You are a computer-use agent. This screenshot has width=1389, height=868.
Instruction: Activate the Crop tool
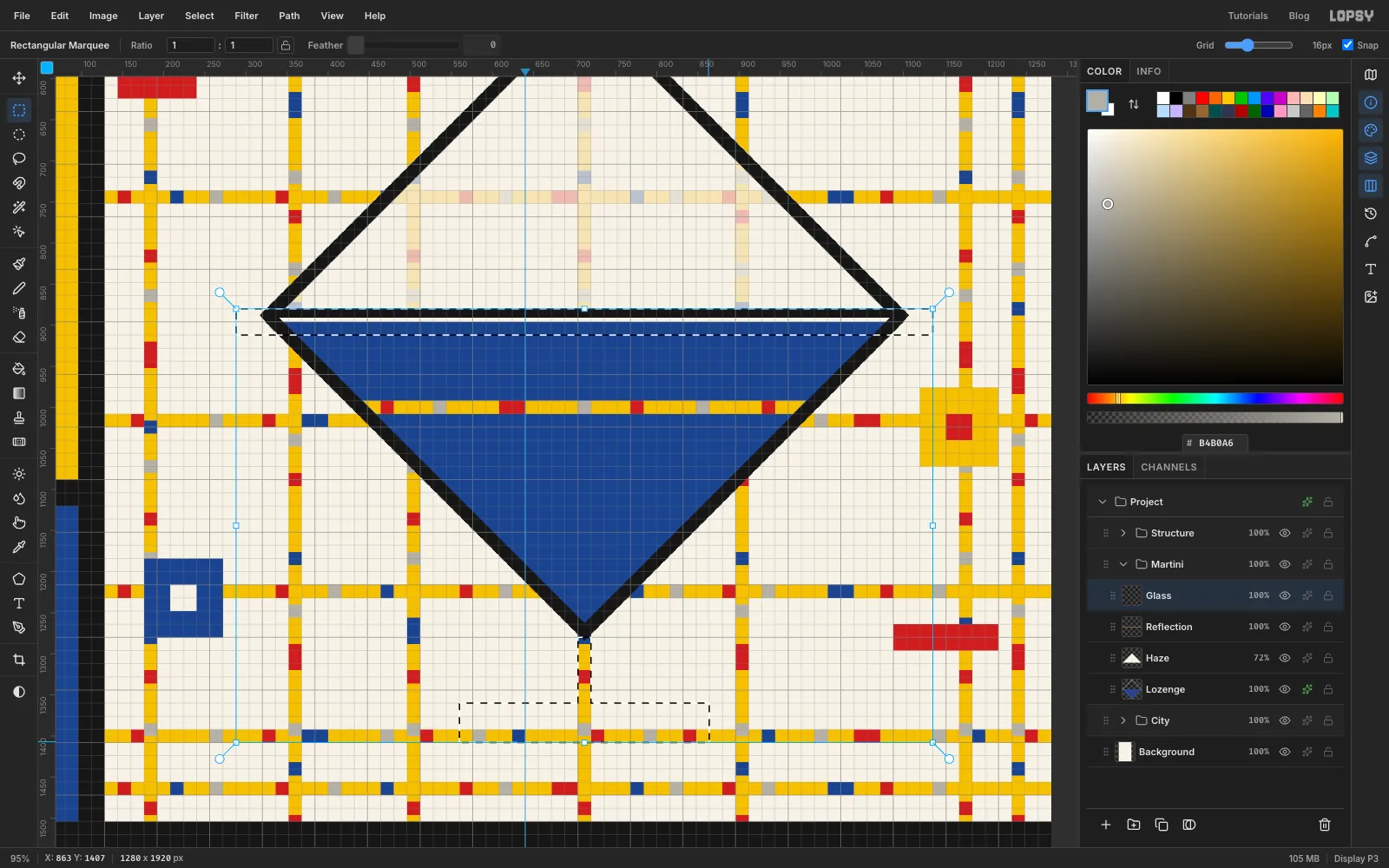[19, 660]
